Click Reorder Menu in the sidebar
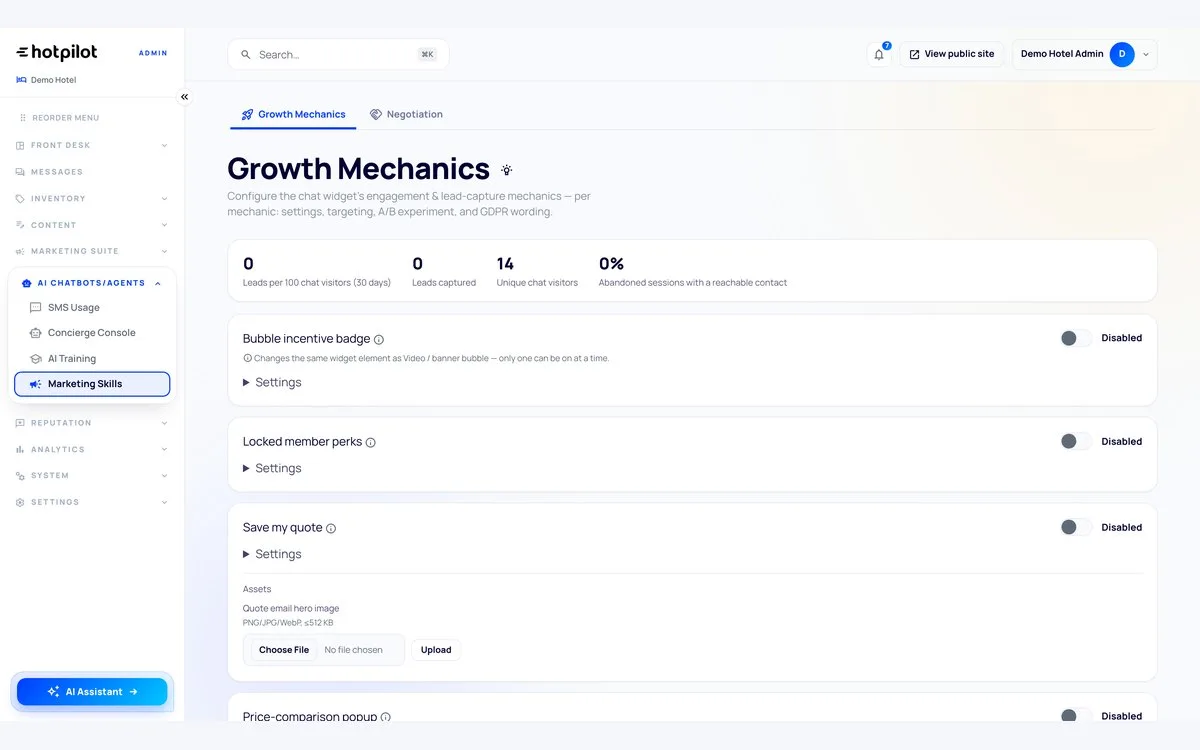The image size is (1200, 750). click(x=59, y=118)
